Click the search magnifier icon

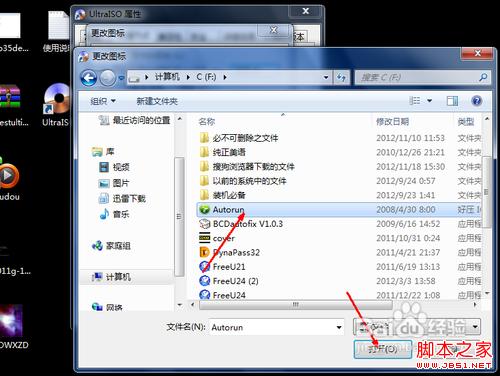point(483,78)
